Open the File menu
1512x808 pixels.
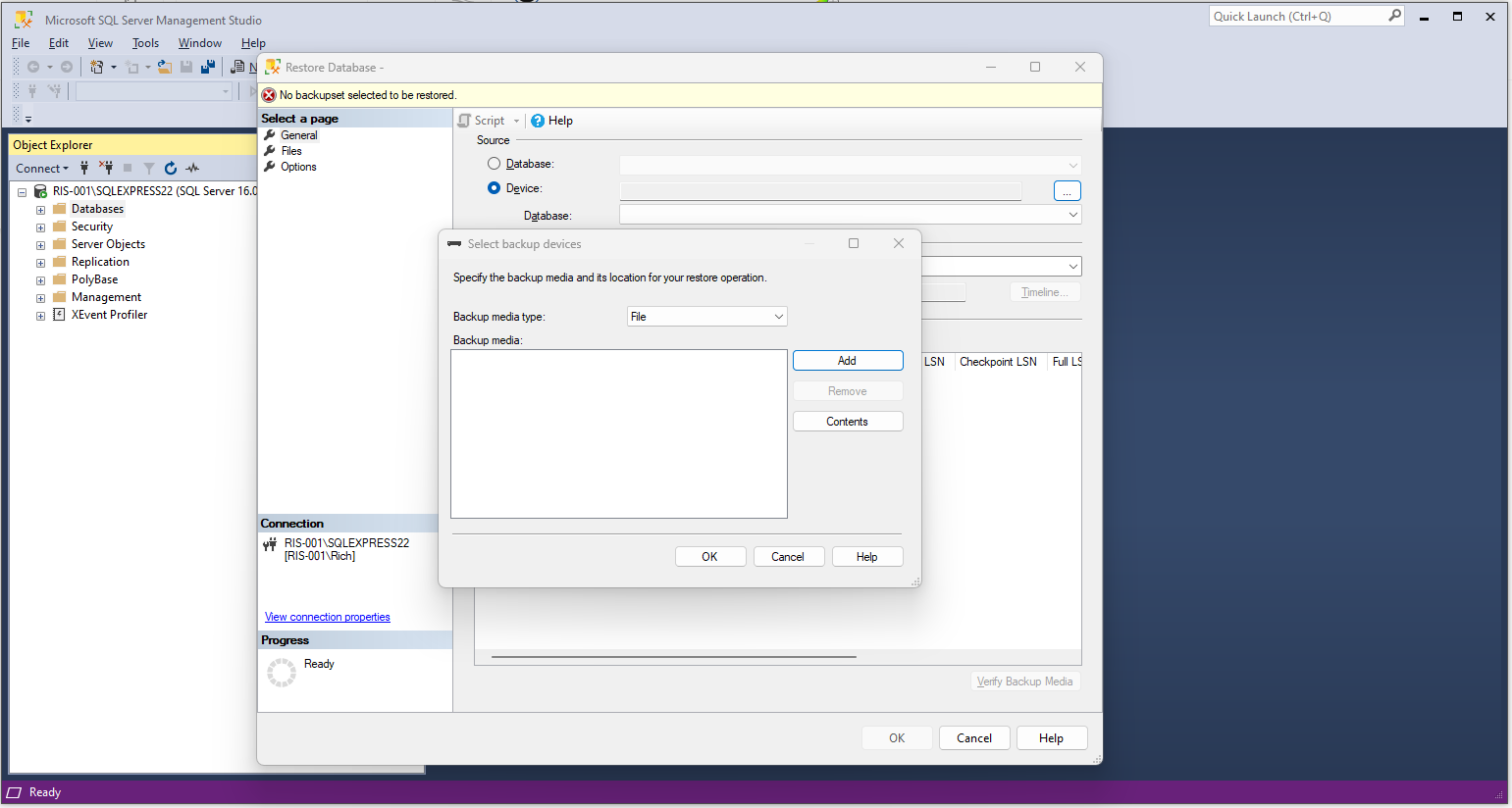(21, 43)
